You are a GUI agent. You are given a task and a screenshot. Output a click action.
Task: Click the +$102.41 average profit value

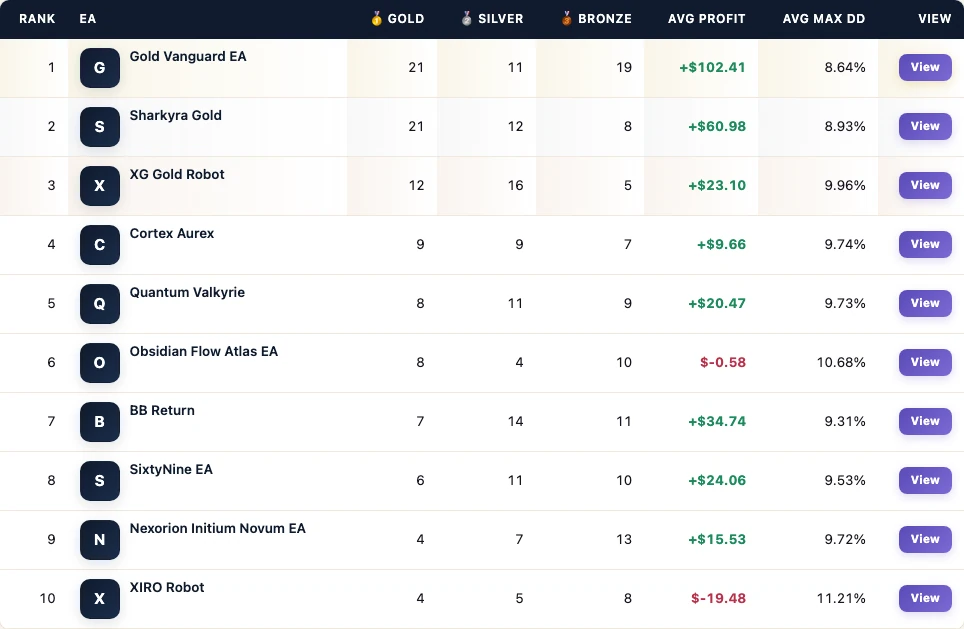712,68
